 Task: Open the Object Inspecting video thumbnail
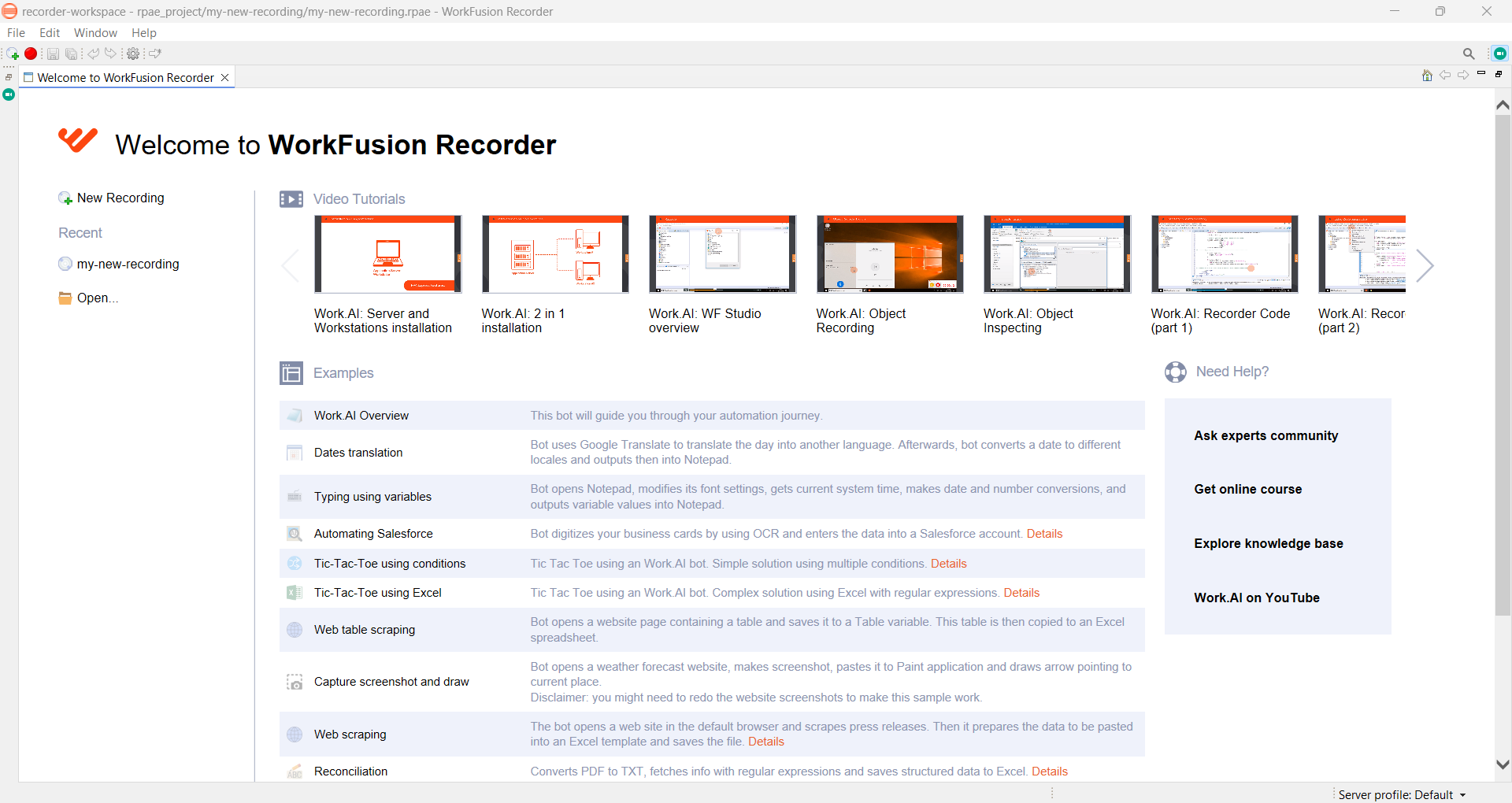pyautogui.click(x=1057, y=254)
